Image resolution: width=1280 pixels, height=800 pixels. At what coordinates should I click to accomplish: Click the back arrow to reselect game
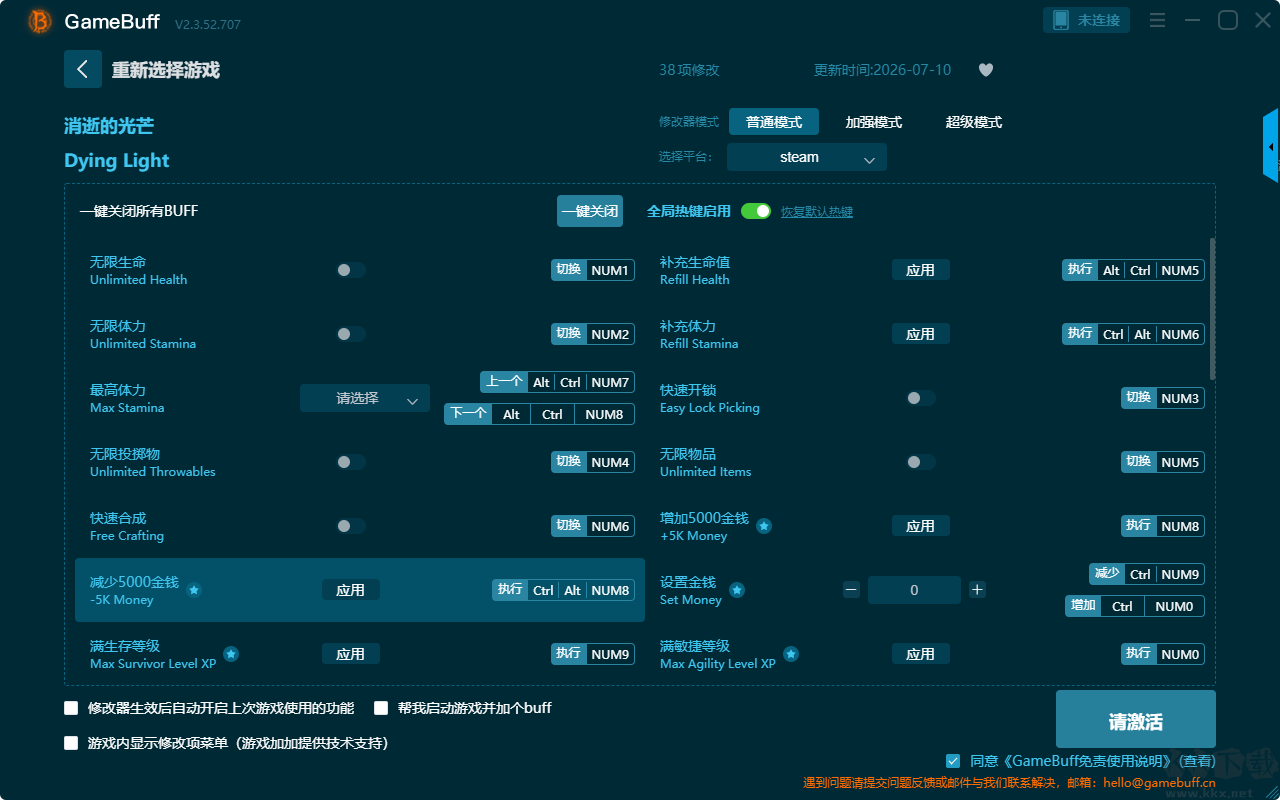[x=83, y=69]
